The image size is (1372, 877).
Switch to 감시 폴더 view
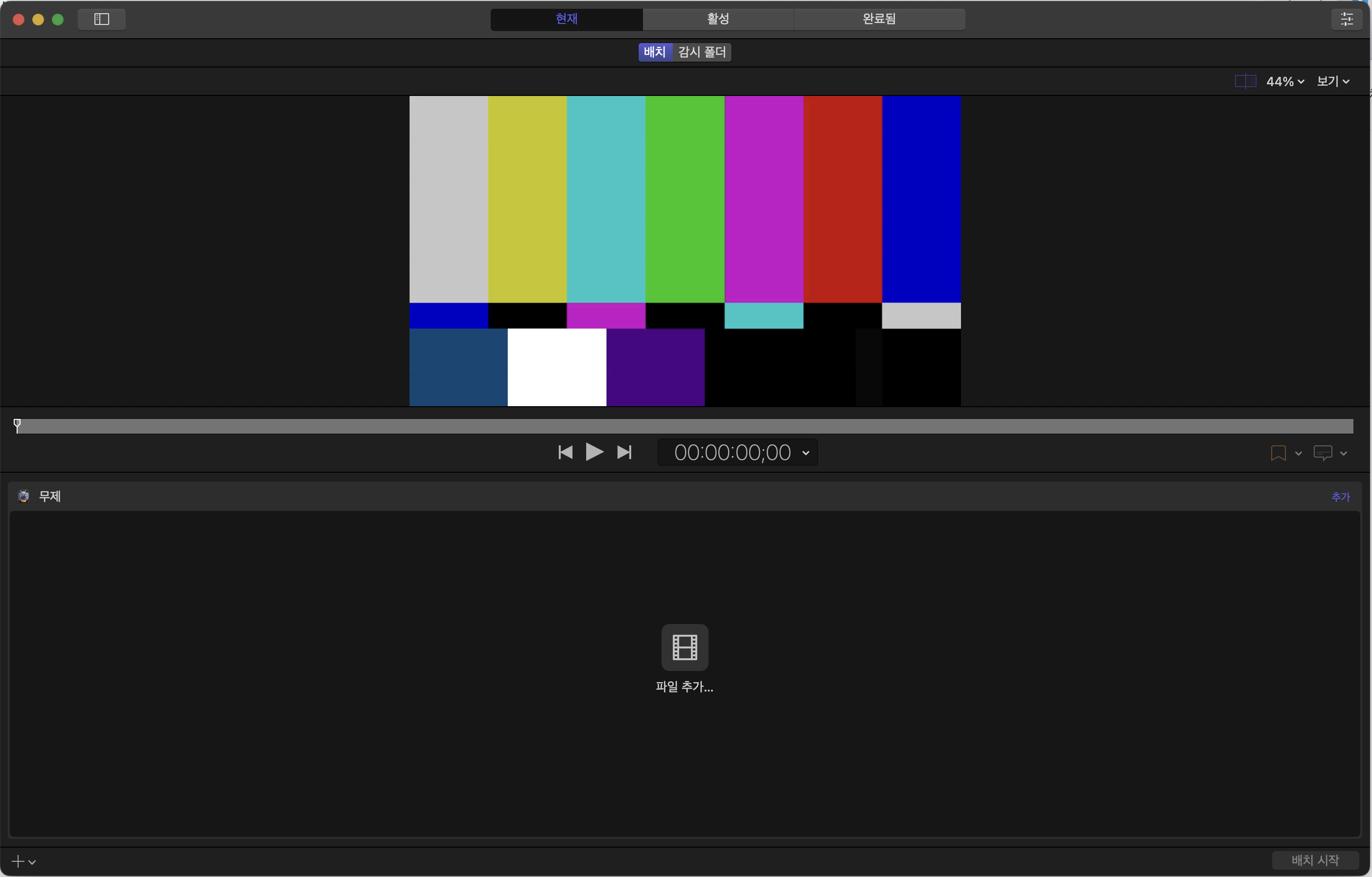click(702, 52)
